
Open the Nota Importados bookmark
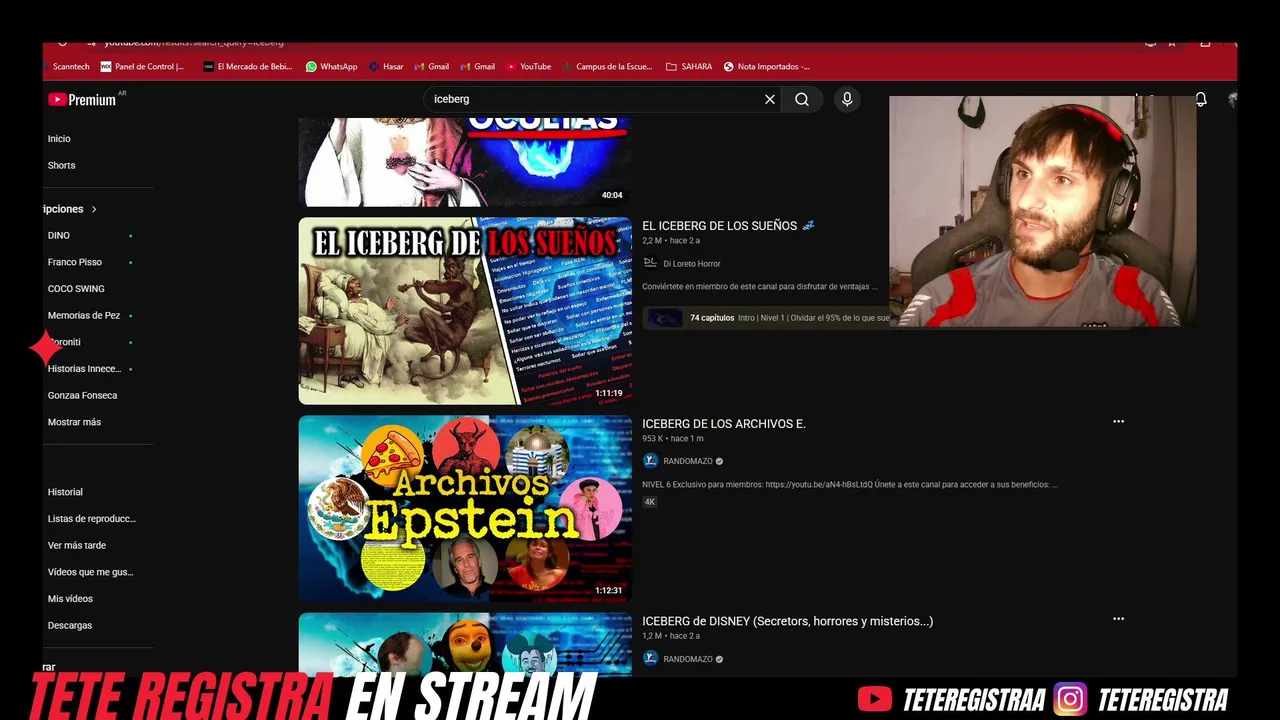click(767, 67)
